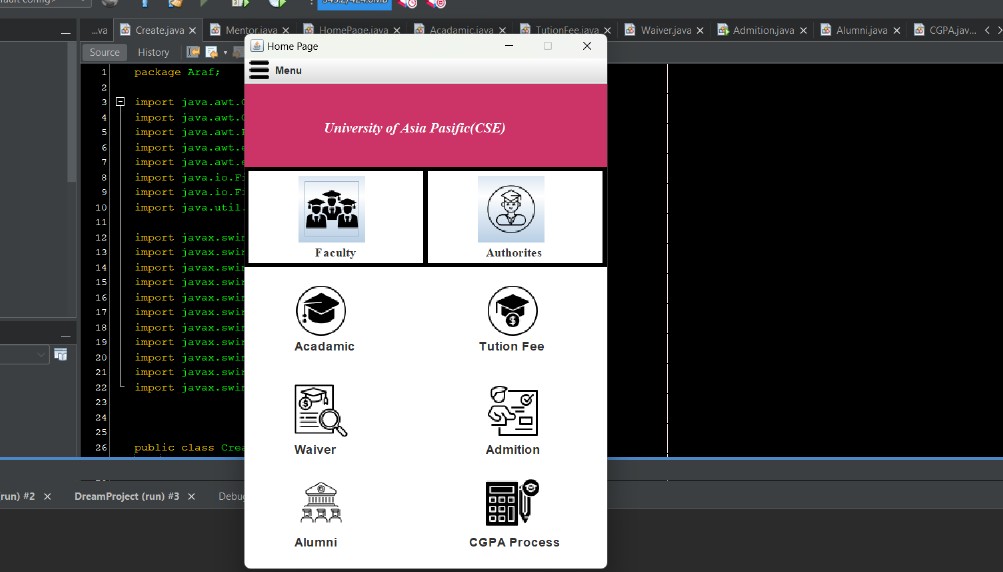This screenshot has height=572, width=1003.
Task: Switch to Mentor.java tab
Action: pyautogui.click(x=251, y=30)
